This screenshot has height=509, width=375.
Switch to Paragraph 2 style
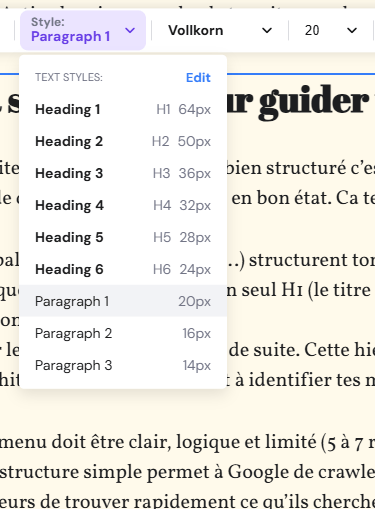pyautogui.click(x=123, y=333)
